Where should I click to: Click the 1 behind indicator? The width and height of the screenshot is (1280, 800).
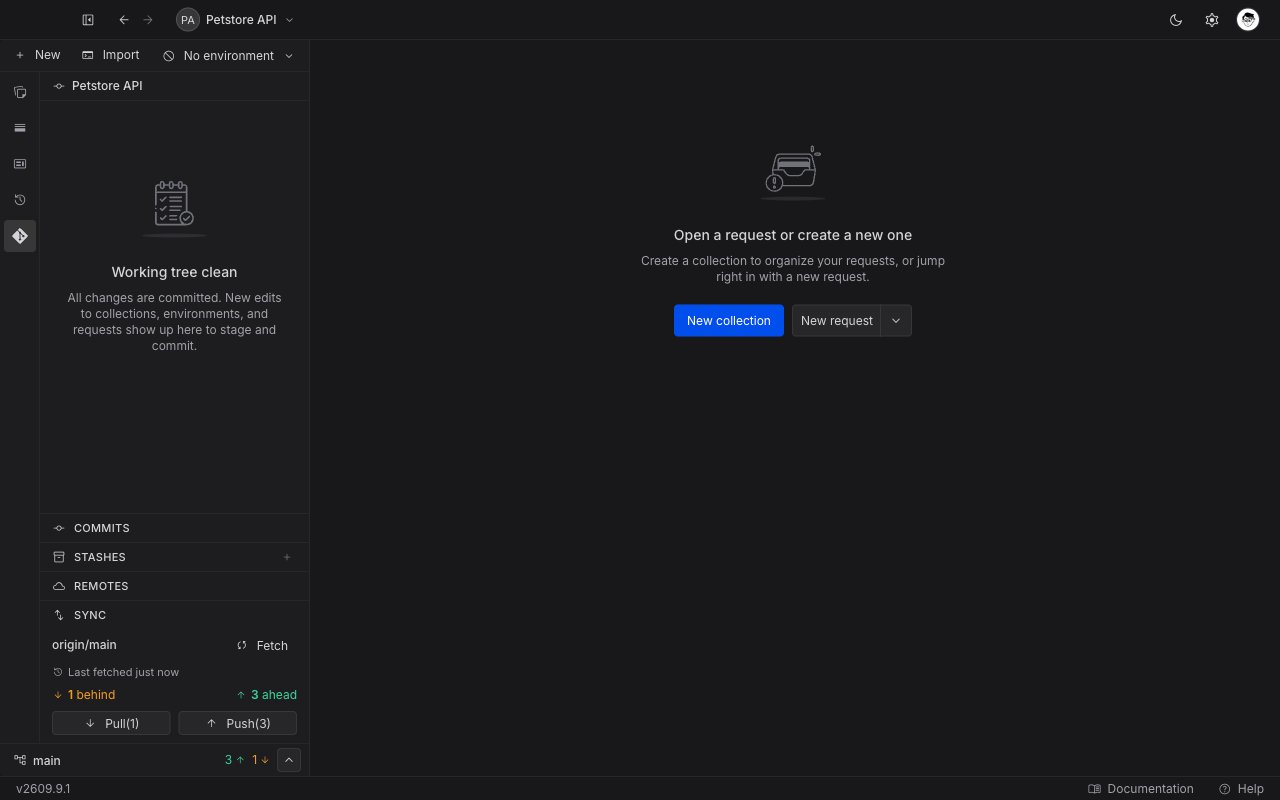coord(84,695)
